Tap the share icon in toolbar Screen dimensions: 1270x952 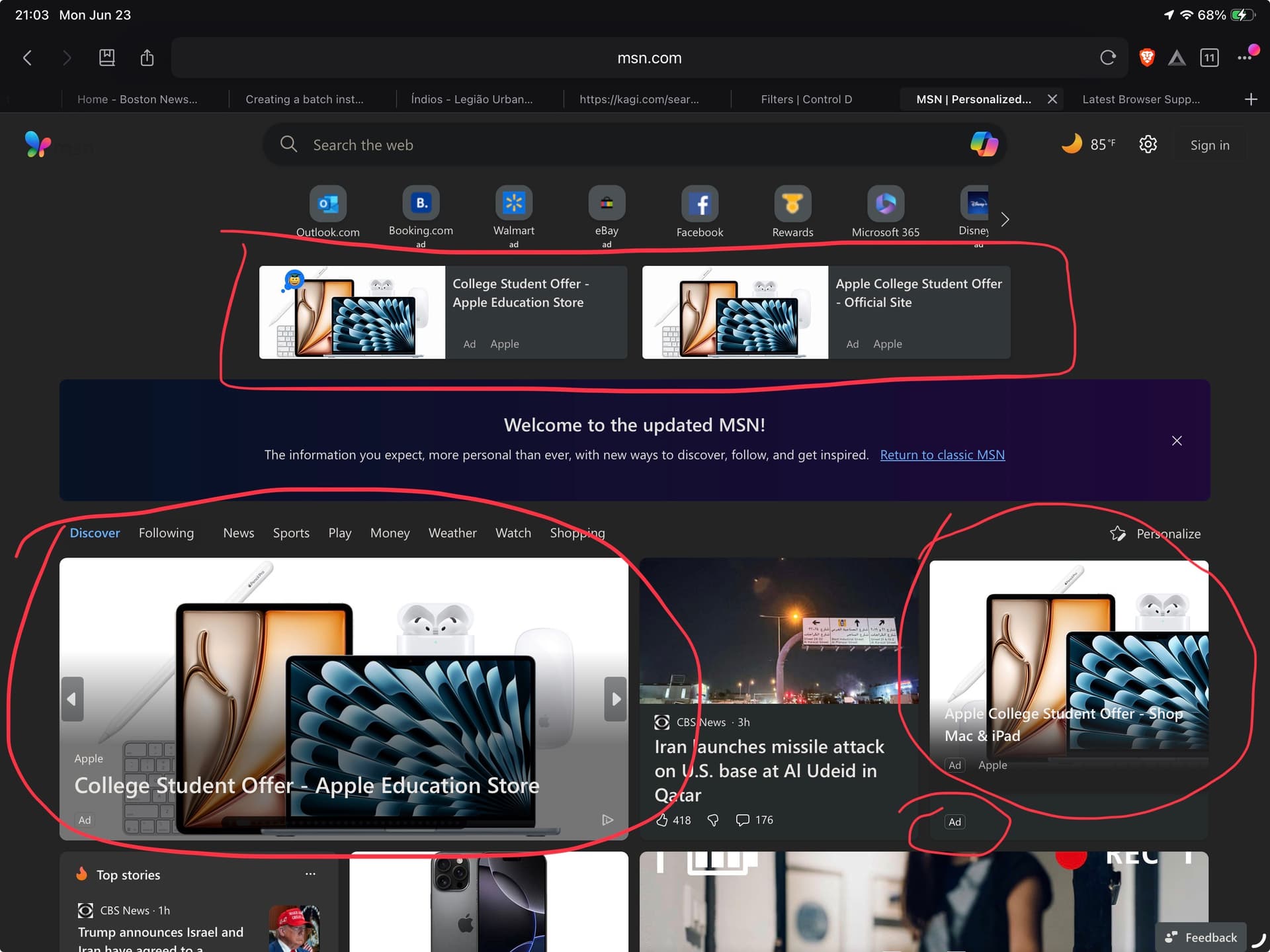[147, 58]
